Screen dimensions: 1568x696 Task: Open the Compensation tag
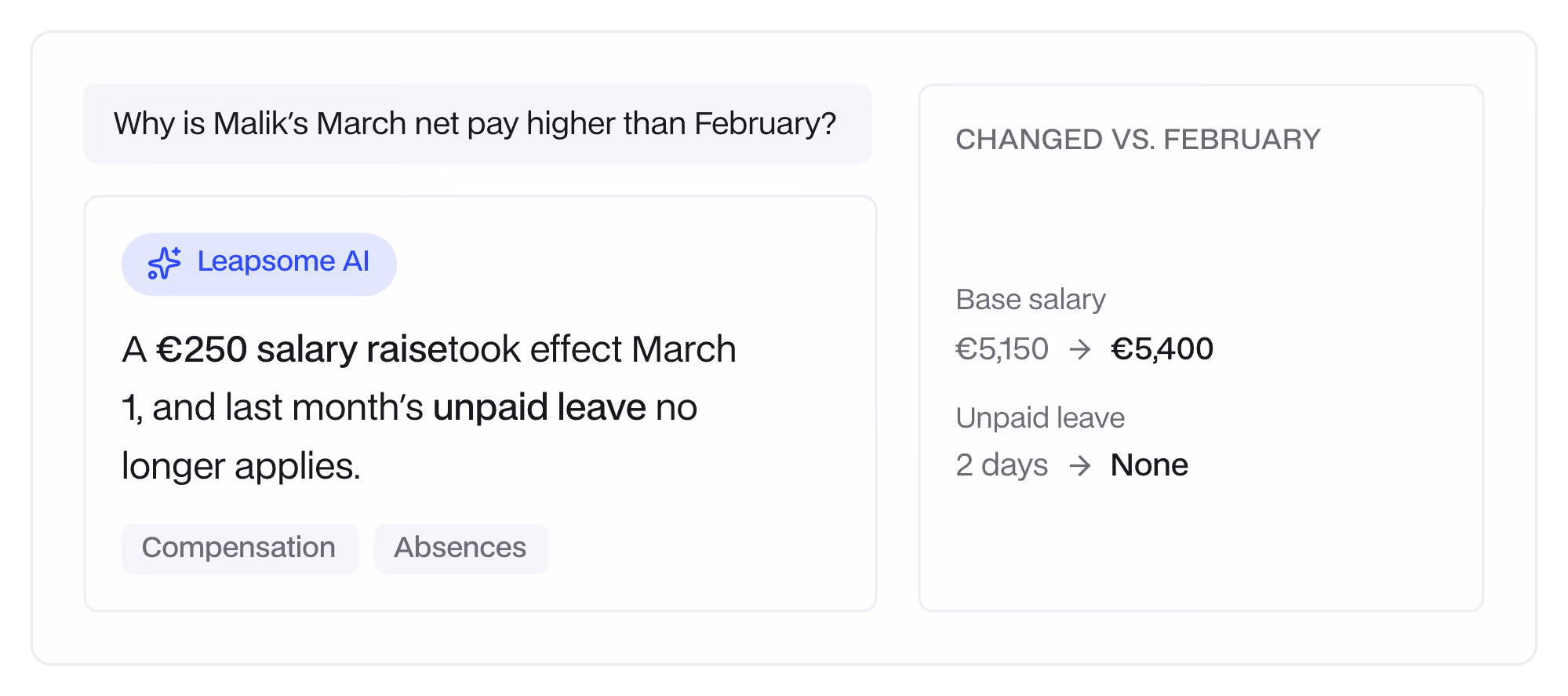tap(240, 548)
